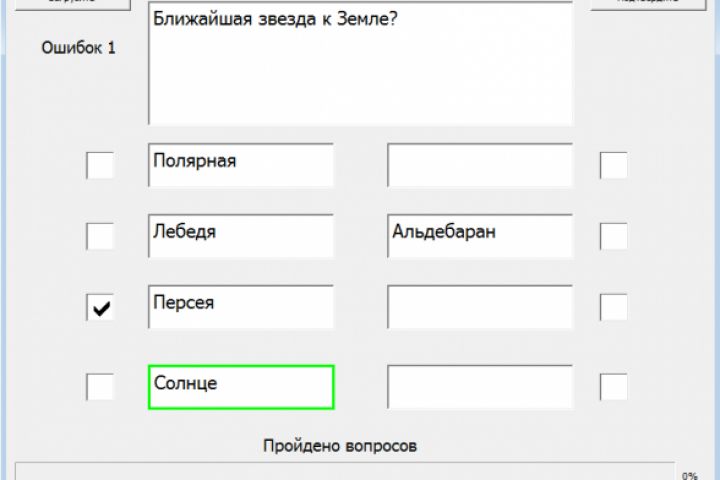720x480 pixels.
Task: Tick the checkbox right of Полярная's empty field
Action: pyautogui.click(x=613, y=165)
